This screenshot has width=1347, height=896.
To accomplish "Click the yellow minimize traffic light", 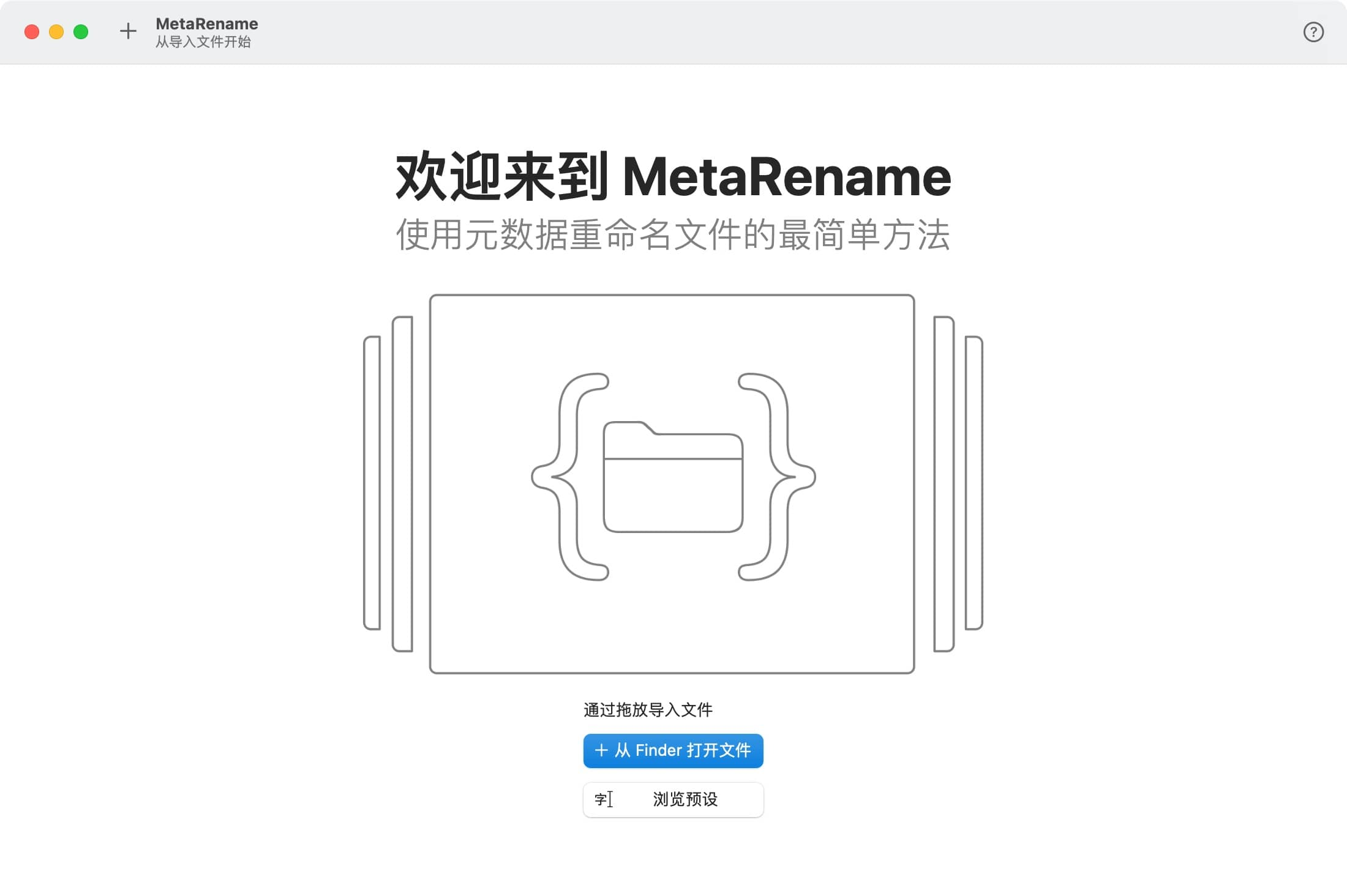I will point(55,32).
